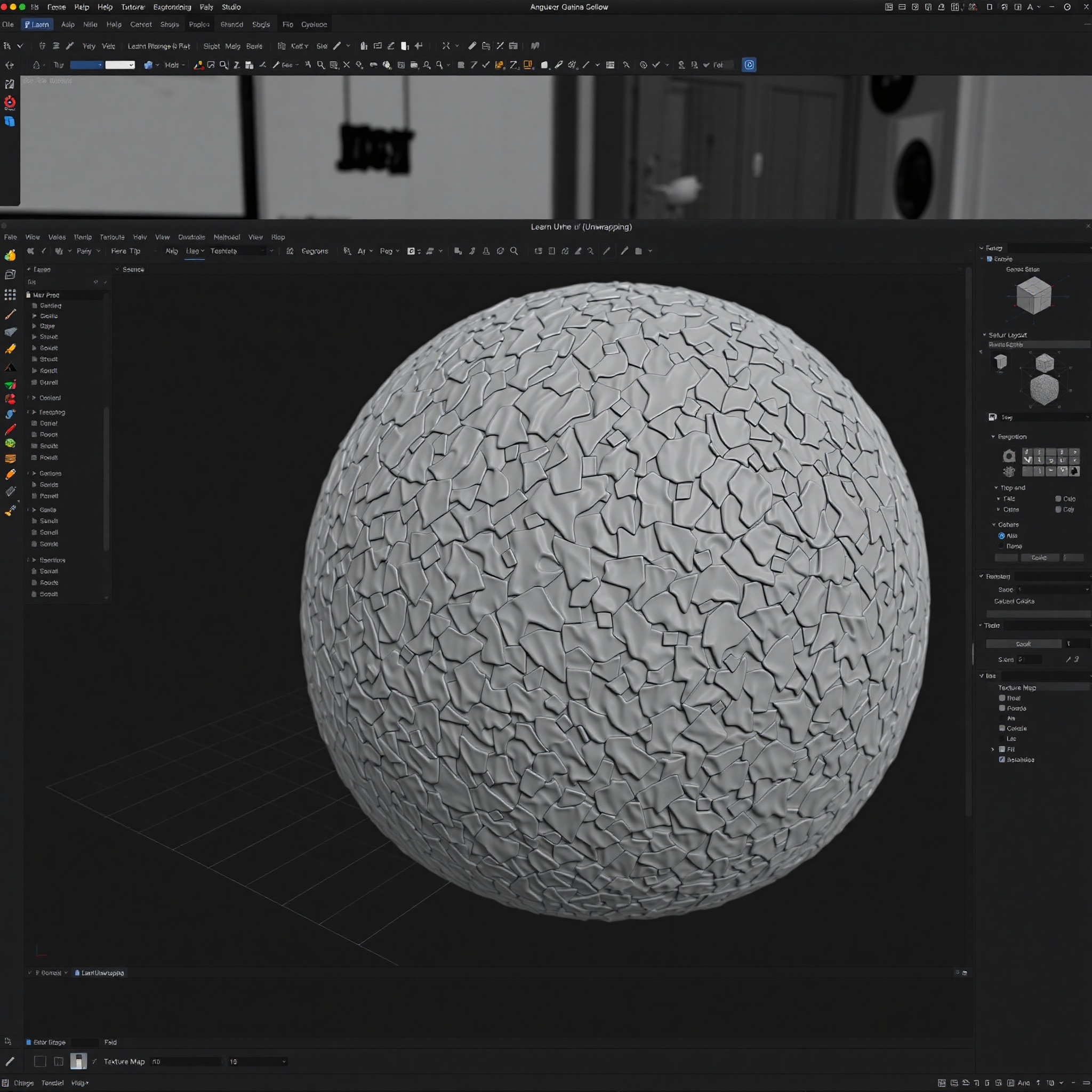Open the magnifier search icon in the viewport header
The height and width of the screenshot is (1092, 1092).
(514, 251)
